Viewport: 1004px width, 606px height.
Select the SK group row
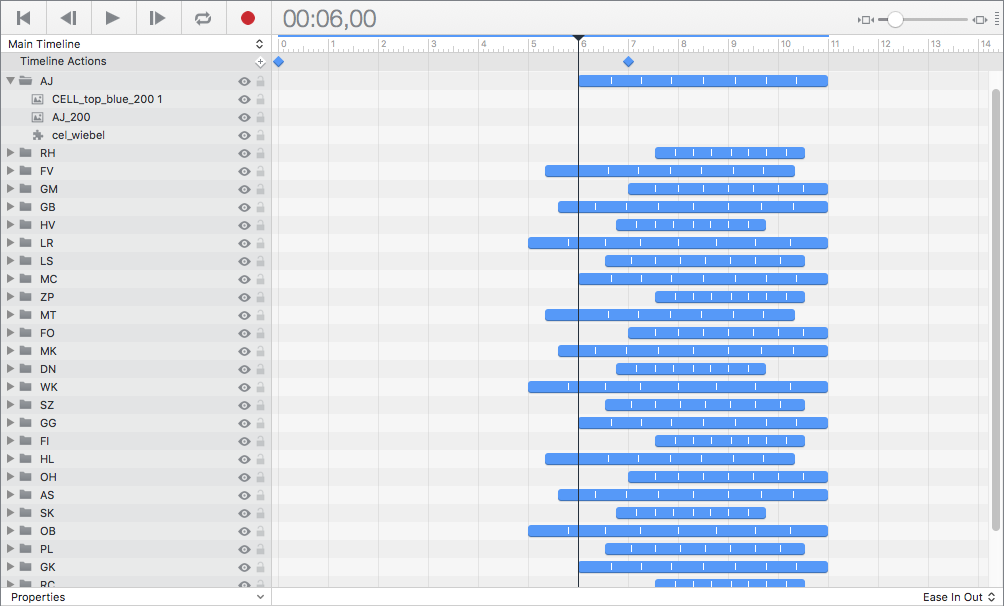click(x=136, y=513)
